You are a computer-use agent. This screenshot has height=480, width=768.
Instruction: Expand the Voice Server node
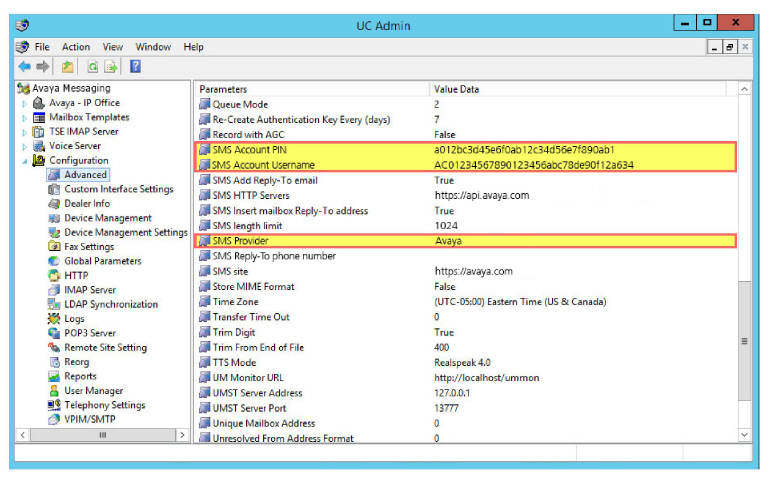pos(24,146)
